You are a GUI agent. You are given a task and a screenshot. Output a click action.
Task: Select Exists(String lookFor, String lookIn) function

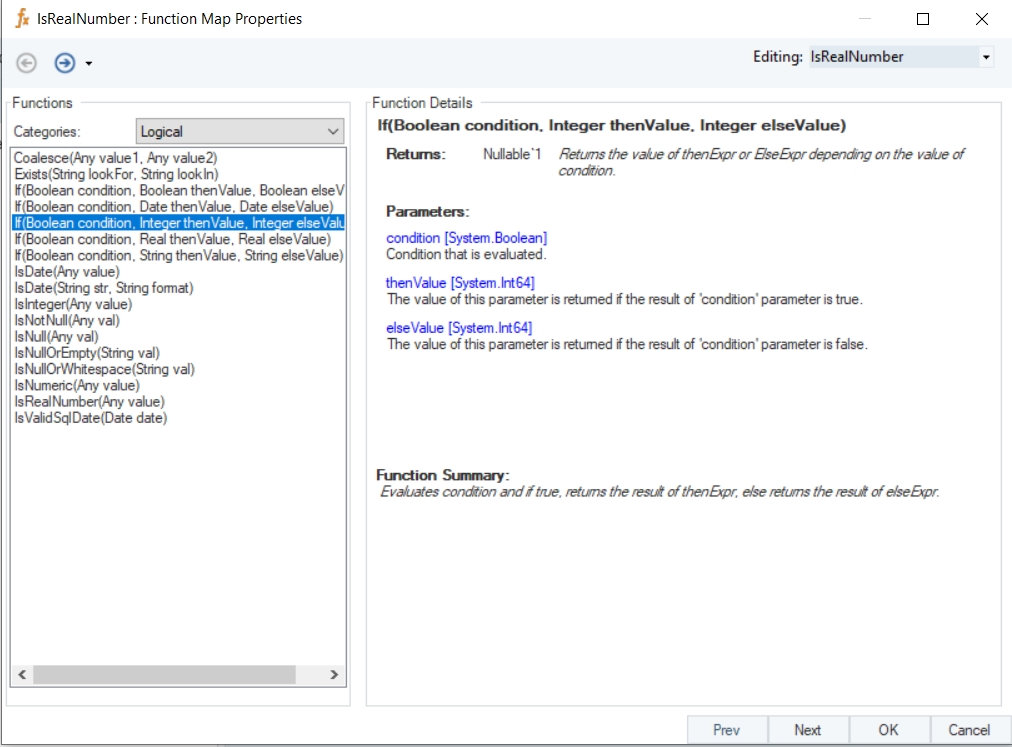click(x=116, y=174)
